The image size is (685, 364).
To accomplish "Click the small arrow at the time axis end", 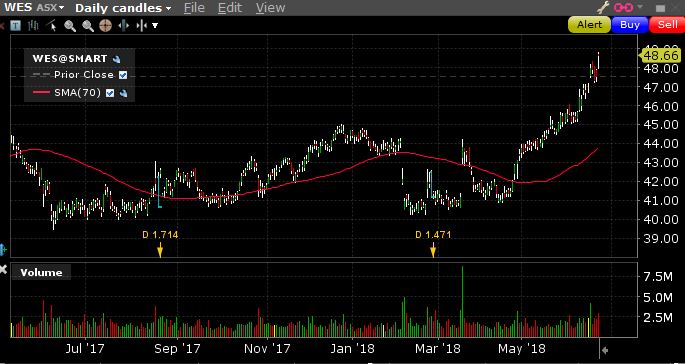I will coord(605,350).
